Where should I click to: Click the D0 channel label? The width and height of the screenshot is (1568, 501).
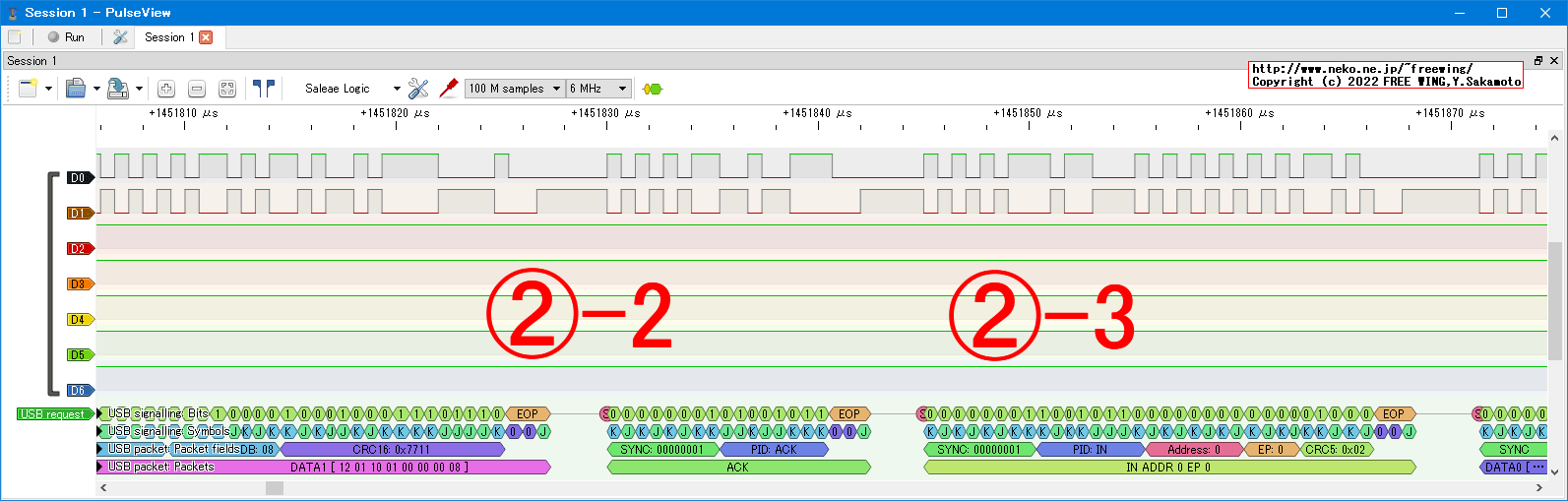(79, 178)
